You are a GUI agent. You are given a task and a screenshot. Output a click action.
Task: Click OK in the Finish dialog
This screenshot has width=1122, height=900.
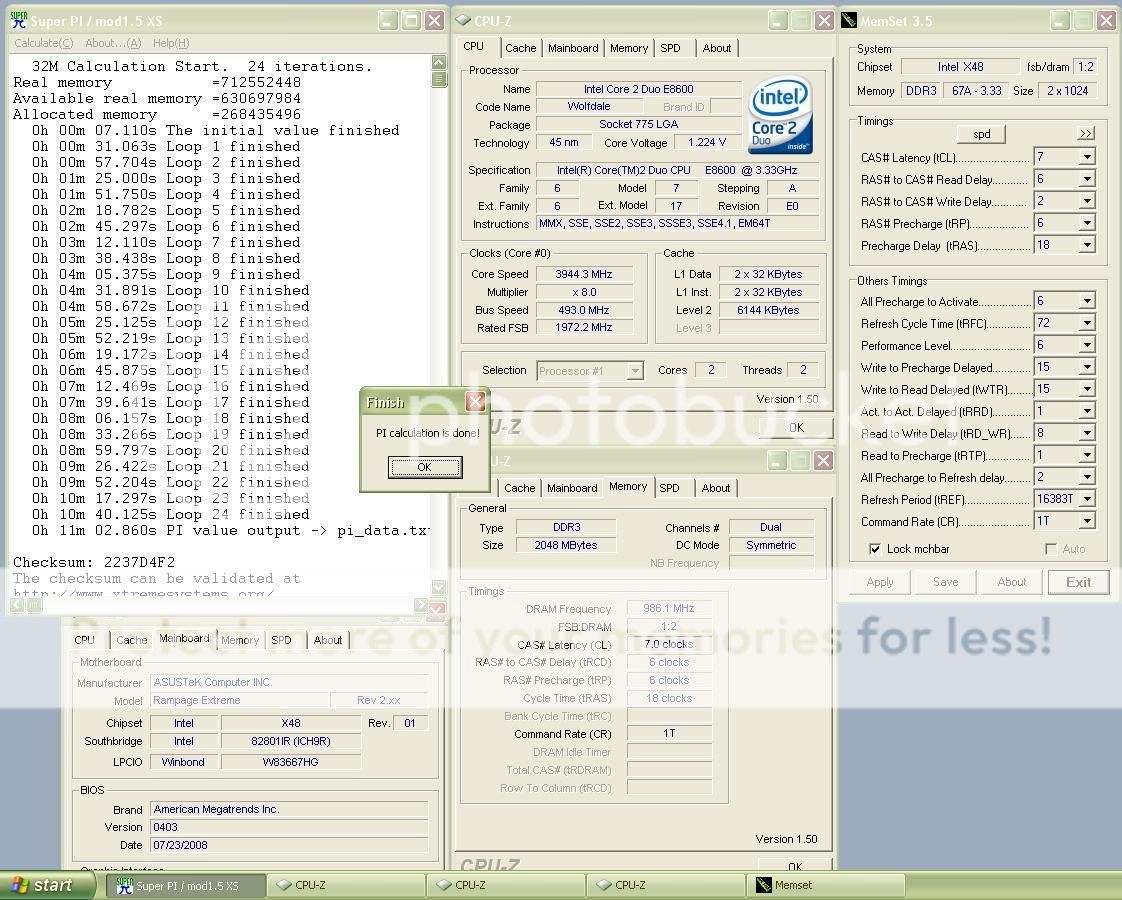pos(424,467)
